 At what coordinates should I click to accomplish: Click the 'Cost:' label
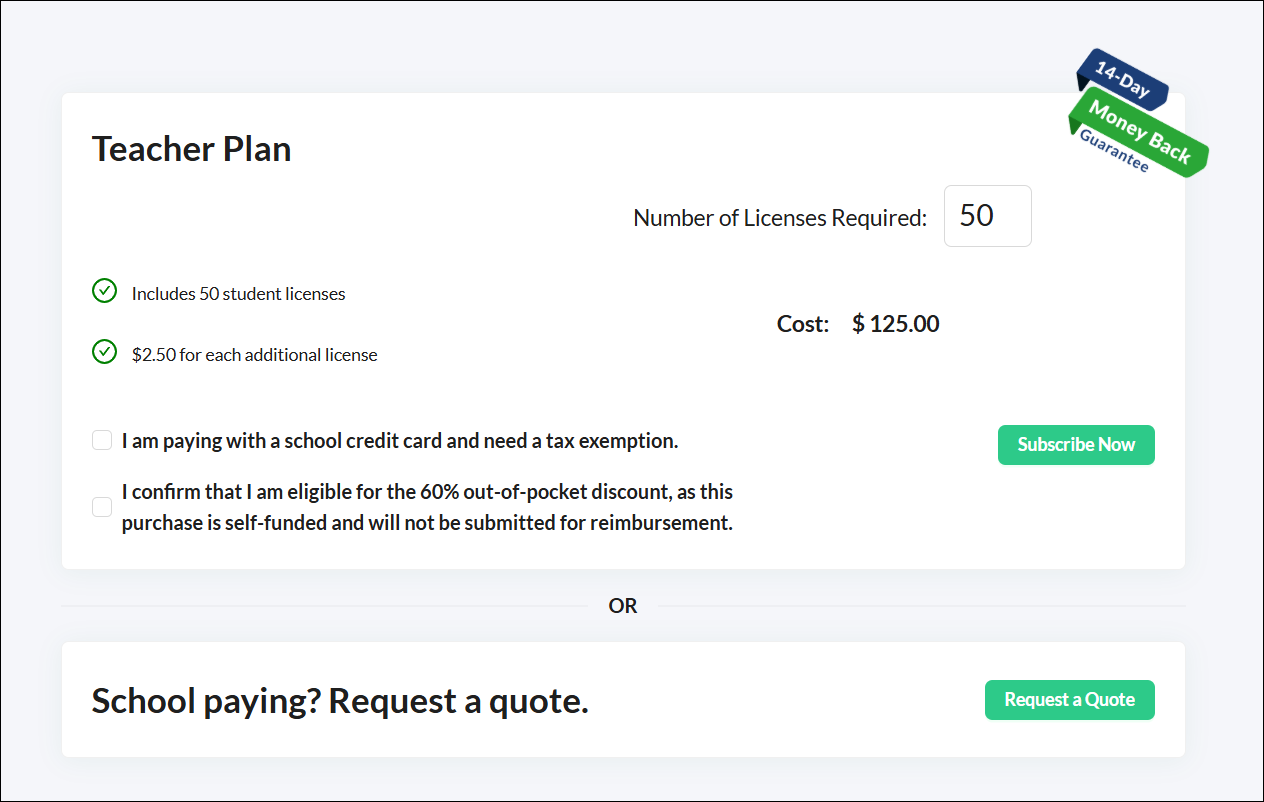803,324
